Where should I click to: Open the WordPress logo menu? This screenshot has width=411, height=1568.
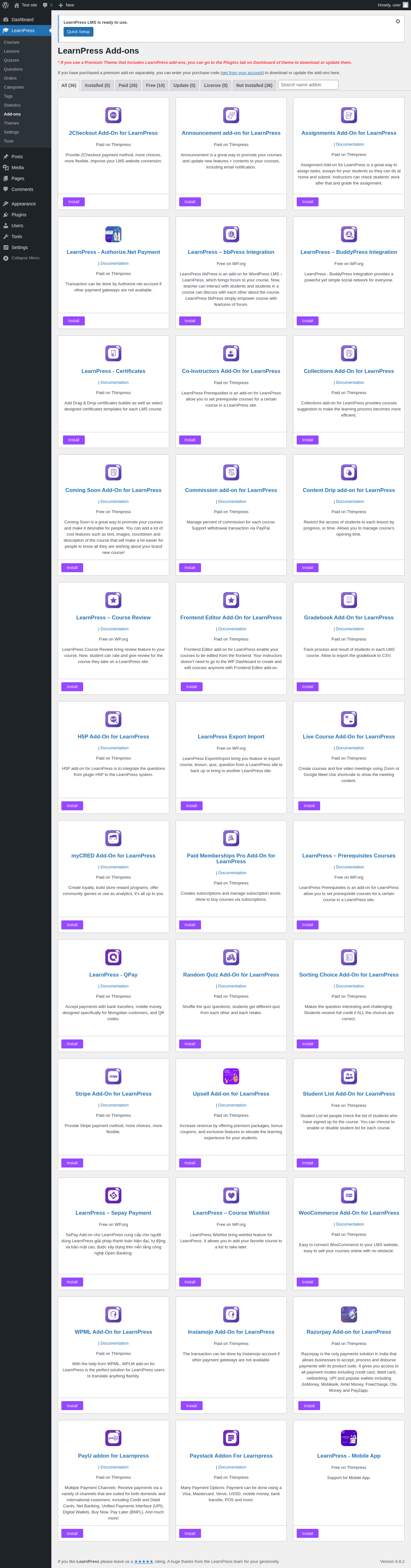pyautogui.click(x=5, y=5)
